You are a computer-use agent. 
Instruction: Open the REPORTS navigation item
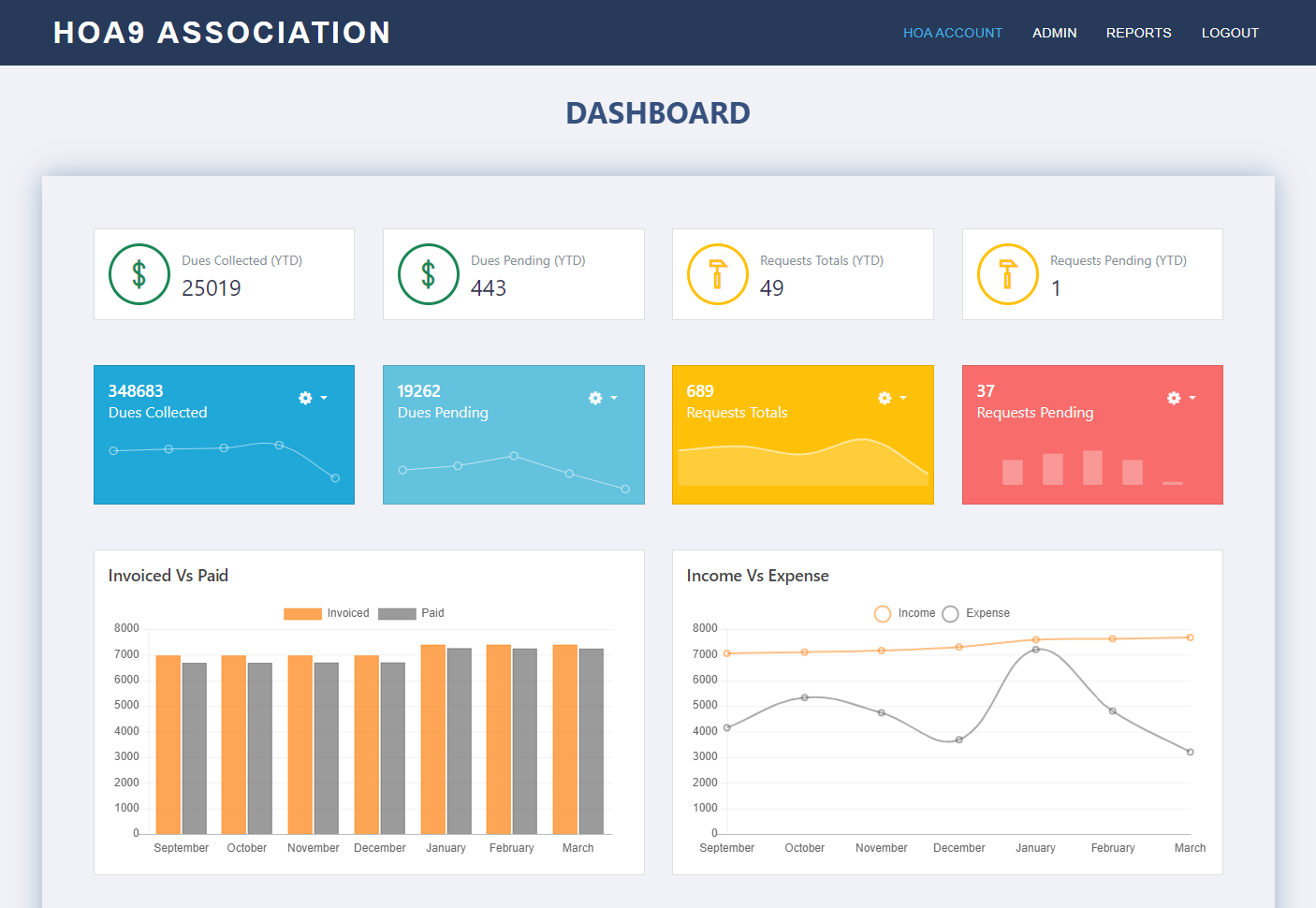(x=1139, y=33)
